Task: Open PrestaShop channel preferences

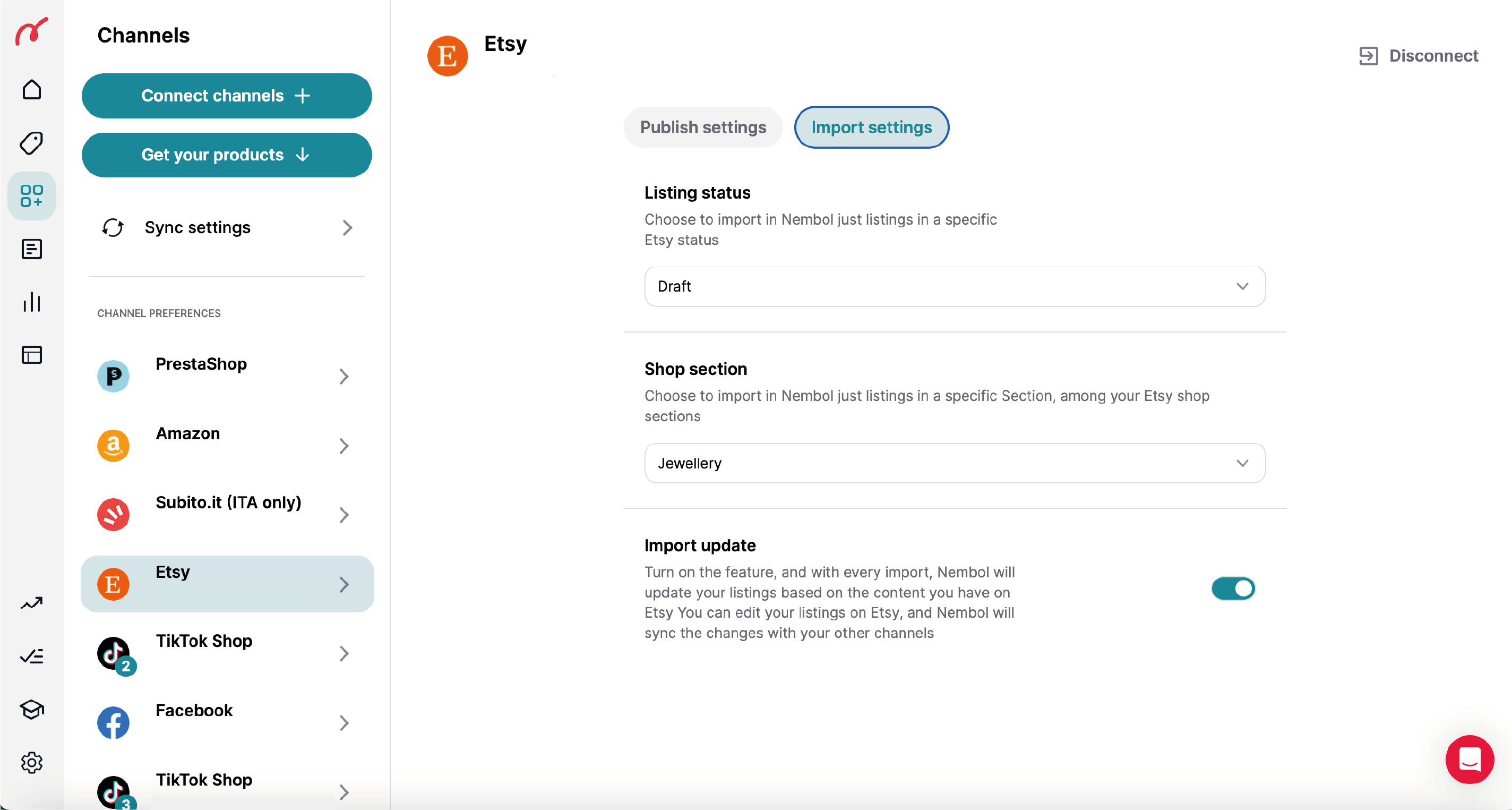Action: (227, 376)
